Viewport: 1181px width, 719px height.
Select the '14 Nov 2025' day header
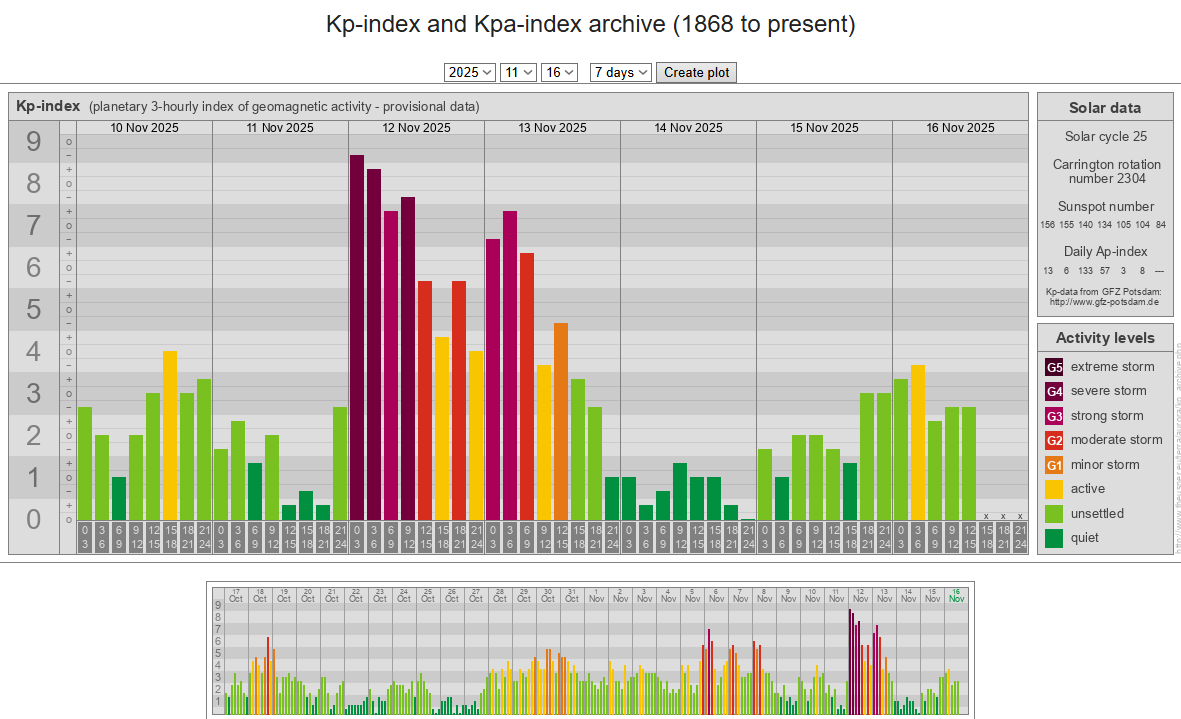(688, 128)
